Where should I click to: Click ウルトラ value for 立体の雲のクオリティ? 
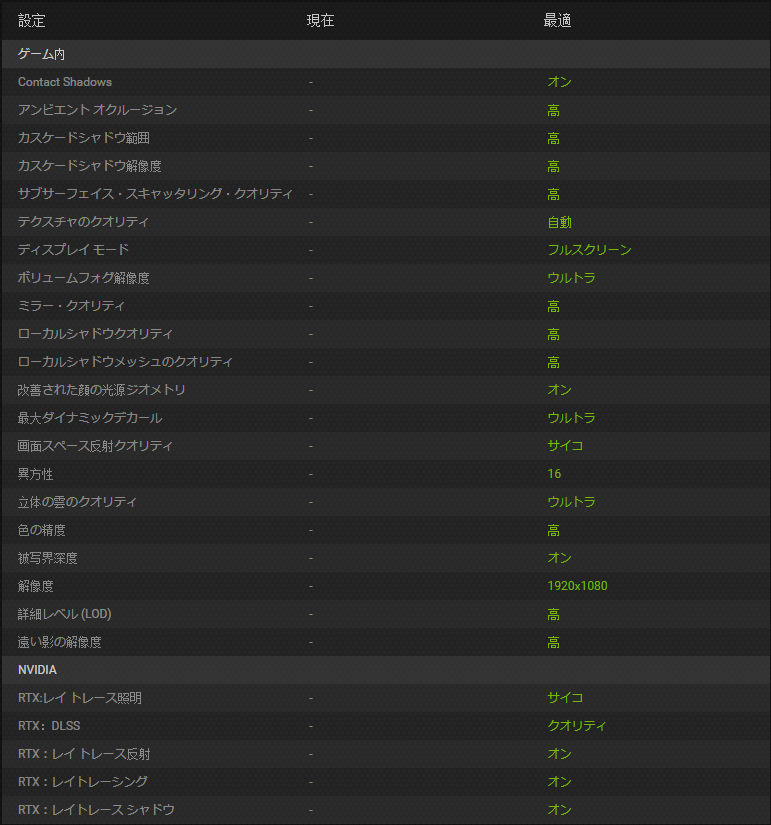pyautogui.click(x=572, y=502)
